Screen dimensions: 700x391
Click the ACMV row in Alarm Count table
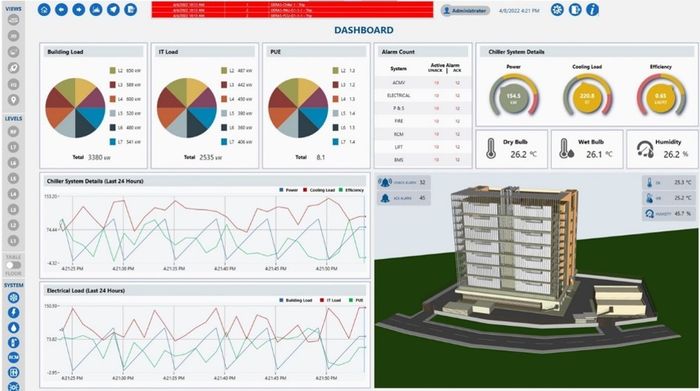(422, 83)
